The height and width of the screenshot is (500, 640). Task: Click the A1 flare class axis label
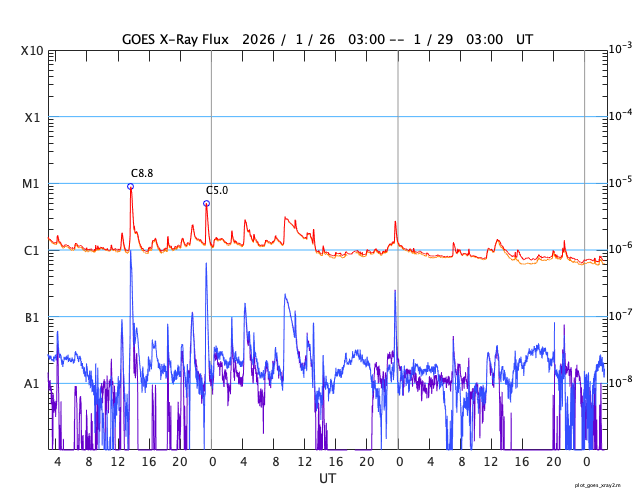tap(32, 384)
